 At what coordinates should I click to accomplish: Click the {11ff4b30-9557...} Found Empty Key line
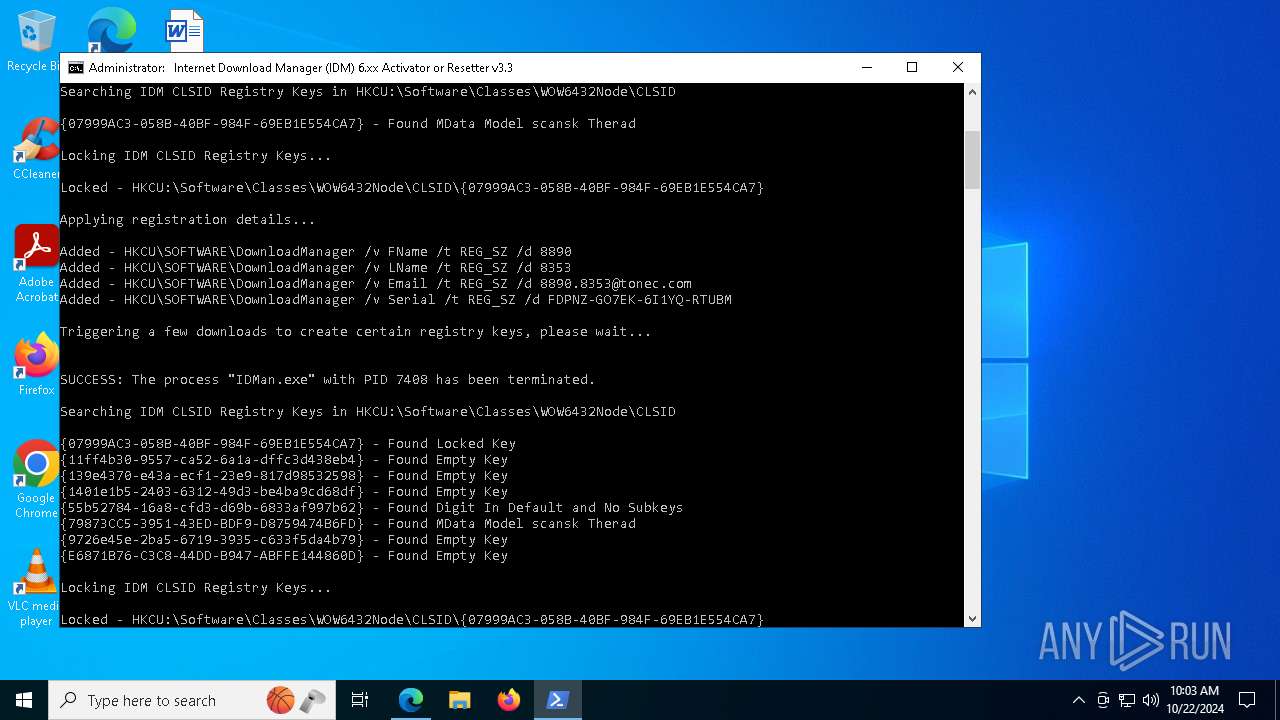pos(284,460)
